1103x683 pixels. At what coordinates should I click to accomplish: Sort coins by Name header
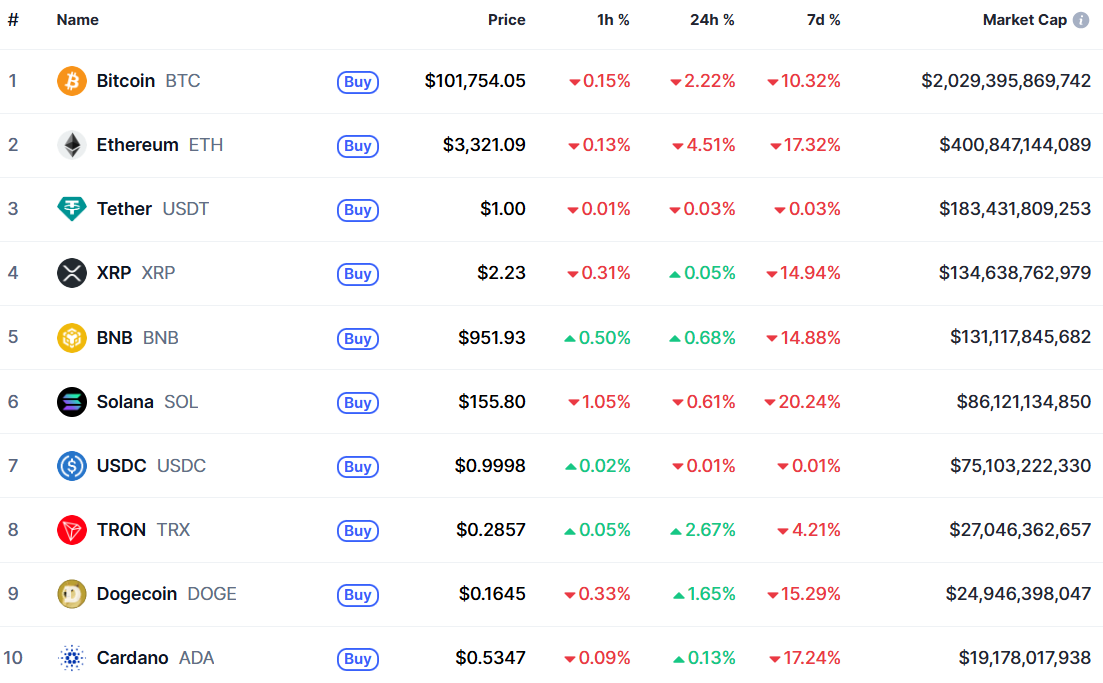coord(78,20)
